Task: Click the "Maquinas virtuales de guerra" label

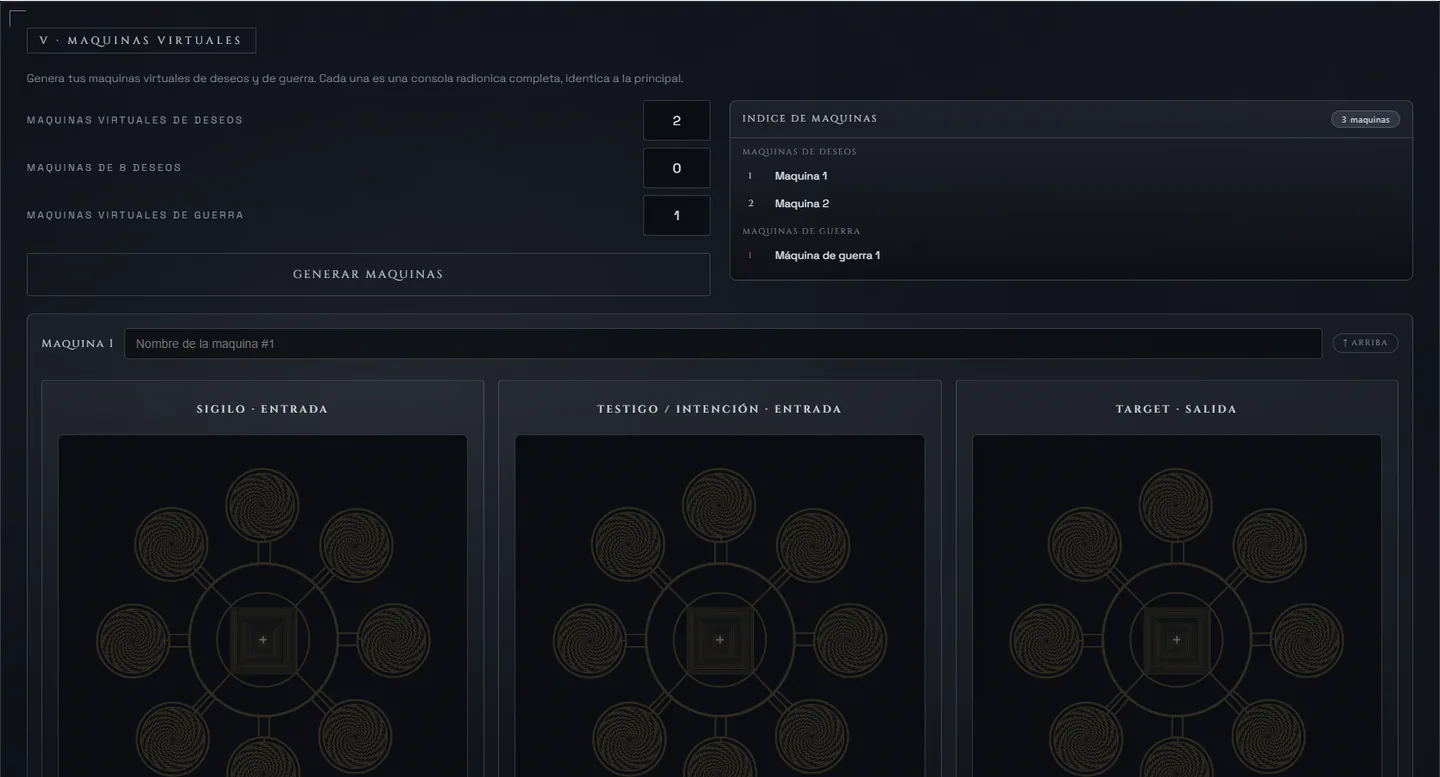Action: pos(135,215)
